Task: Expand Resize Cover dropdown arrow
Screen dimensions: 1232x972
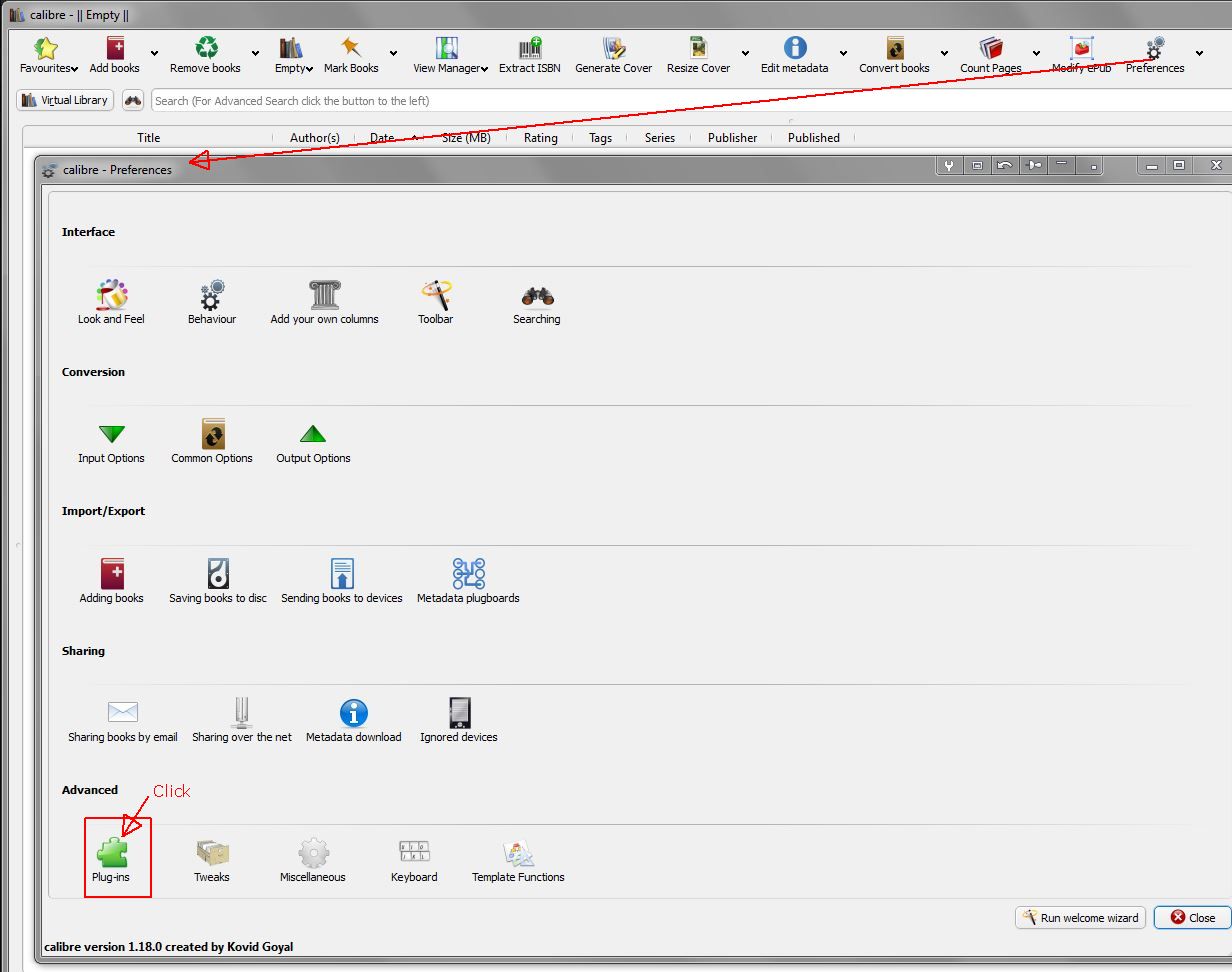Action: (x=745, y=53)
